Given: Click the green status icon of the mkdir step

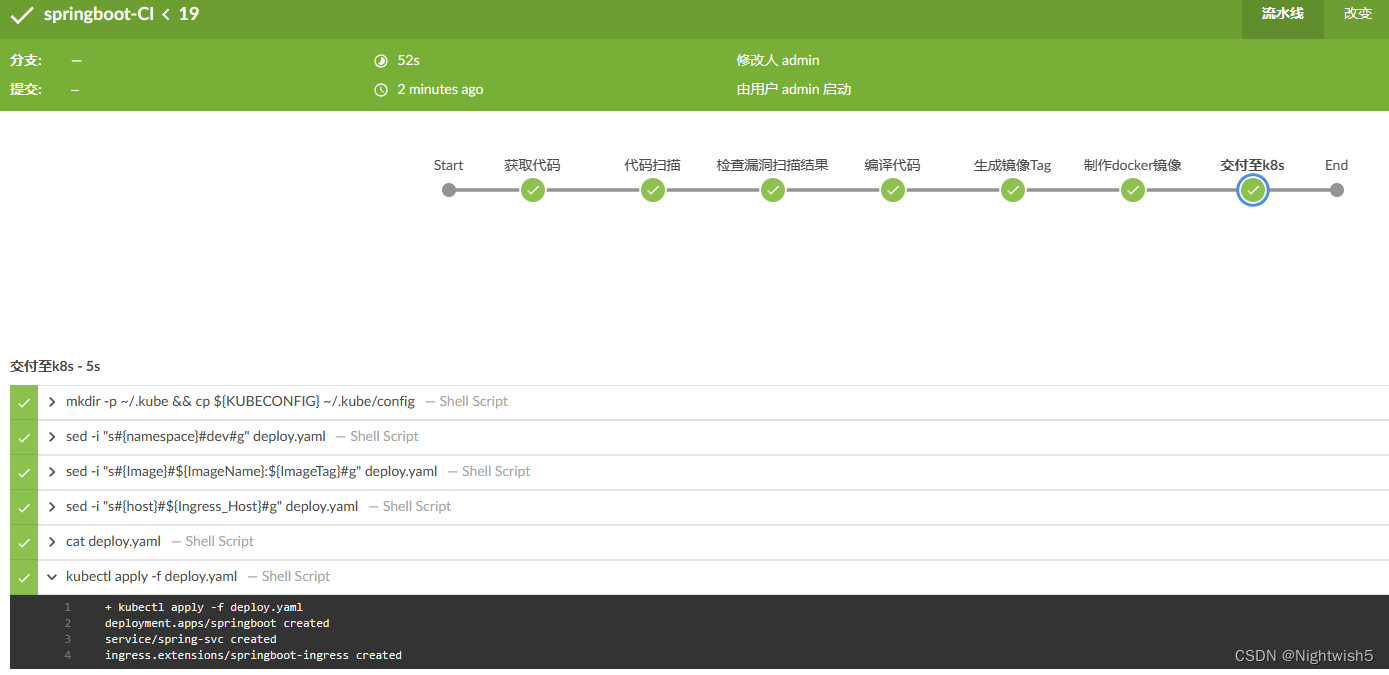Looking at the screenshot, I should pyautogui.click(x=24, y=403).
